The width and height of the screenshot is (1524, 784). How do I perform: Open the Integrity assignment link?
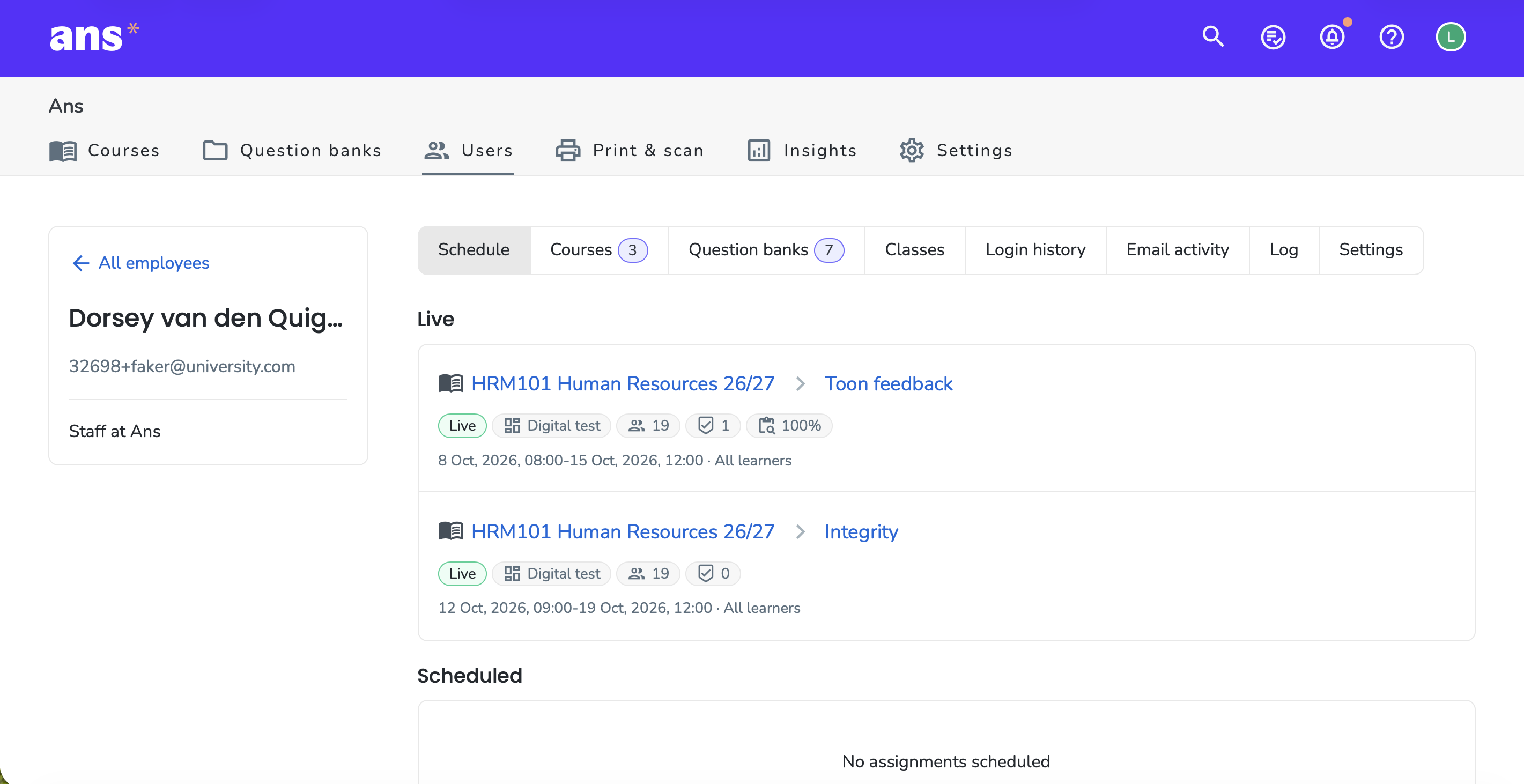[x=861, y=531]
